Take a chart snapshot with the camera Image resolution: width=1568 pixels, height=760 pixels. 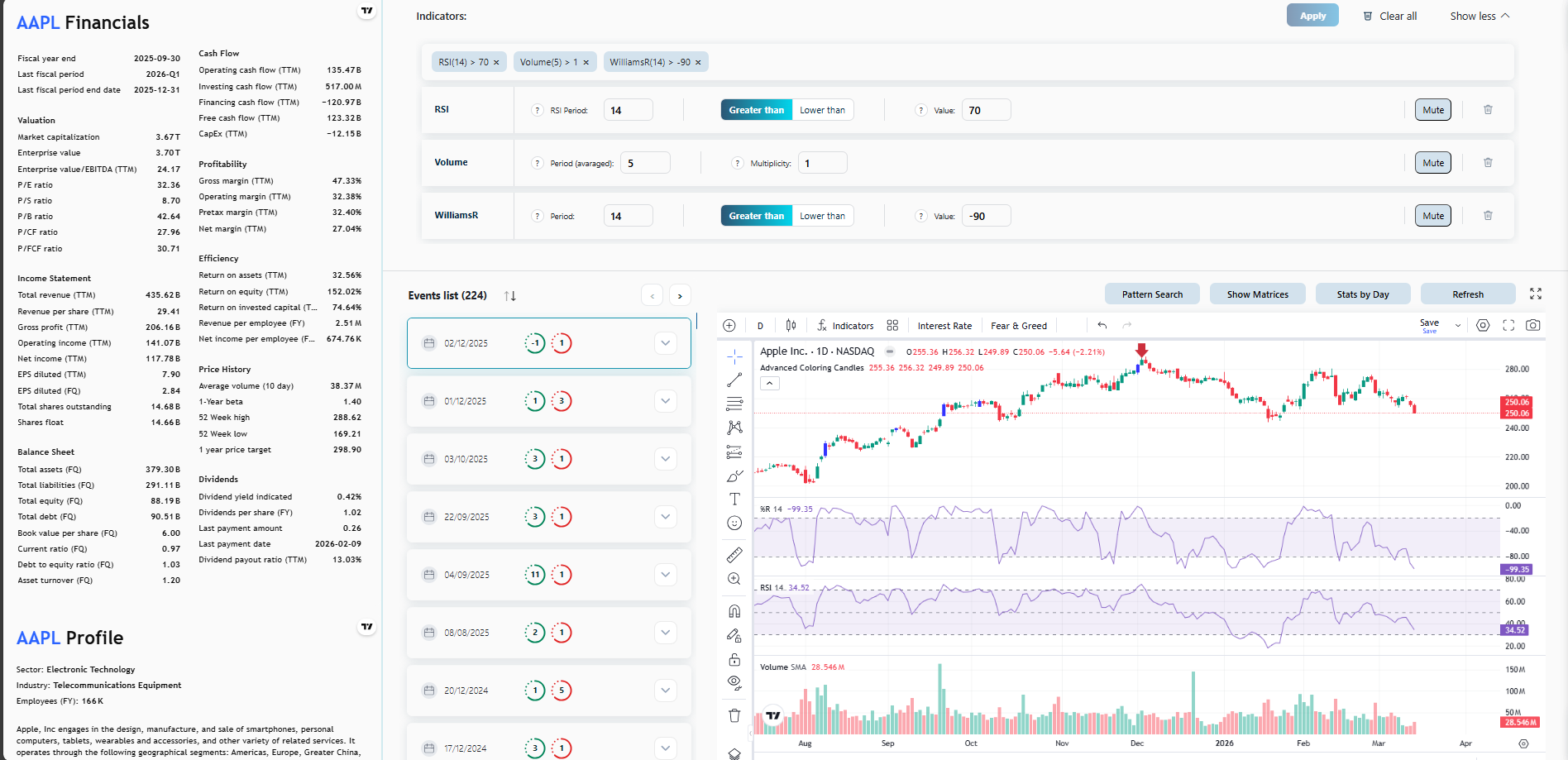(x=1533, y=326)
